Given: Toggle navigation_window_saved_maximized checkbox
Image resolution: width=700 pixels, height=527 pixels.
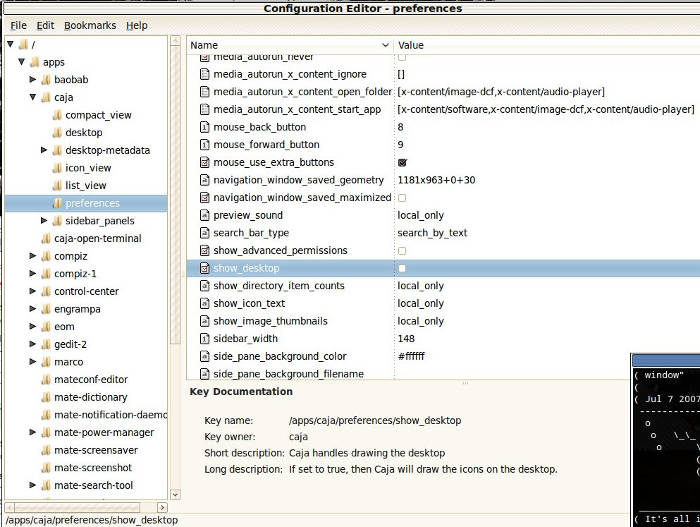Looking at the screenshot, I should [x=402, y=198].
